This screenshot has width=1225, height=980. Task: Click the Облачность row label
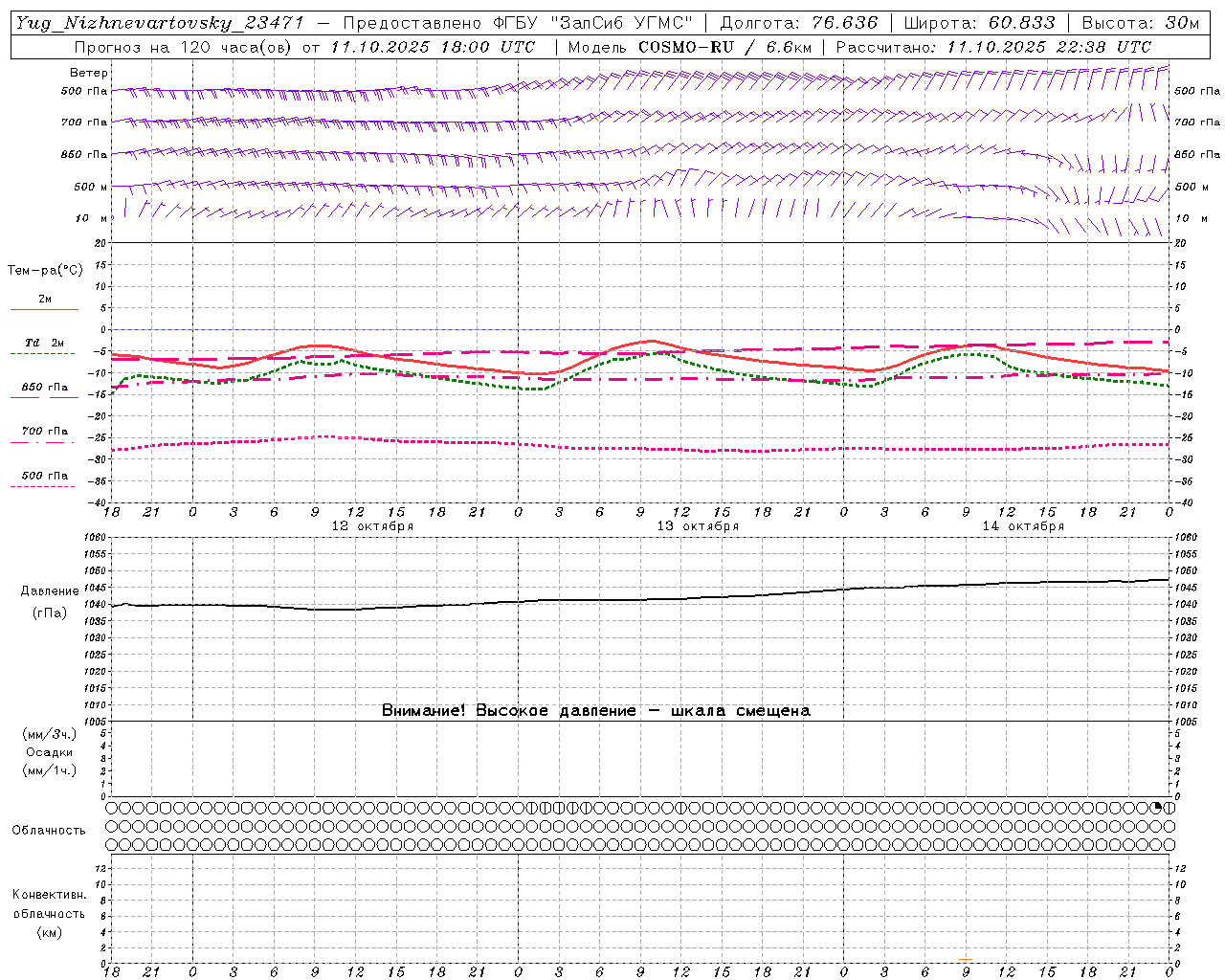pos(49,830)
